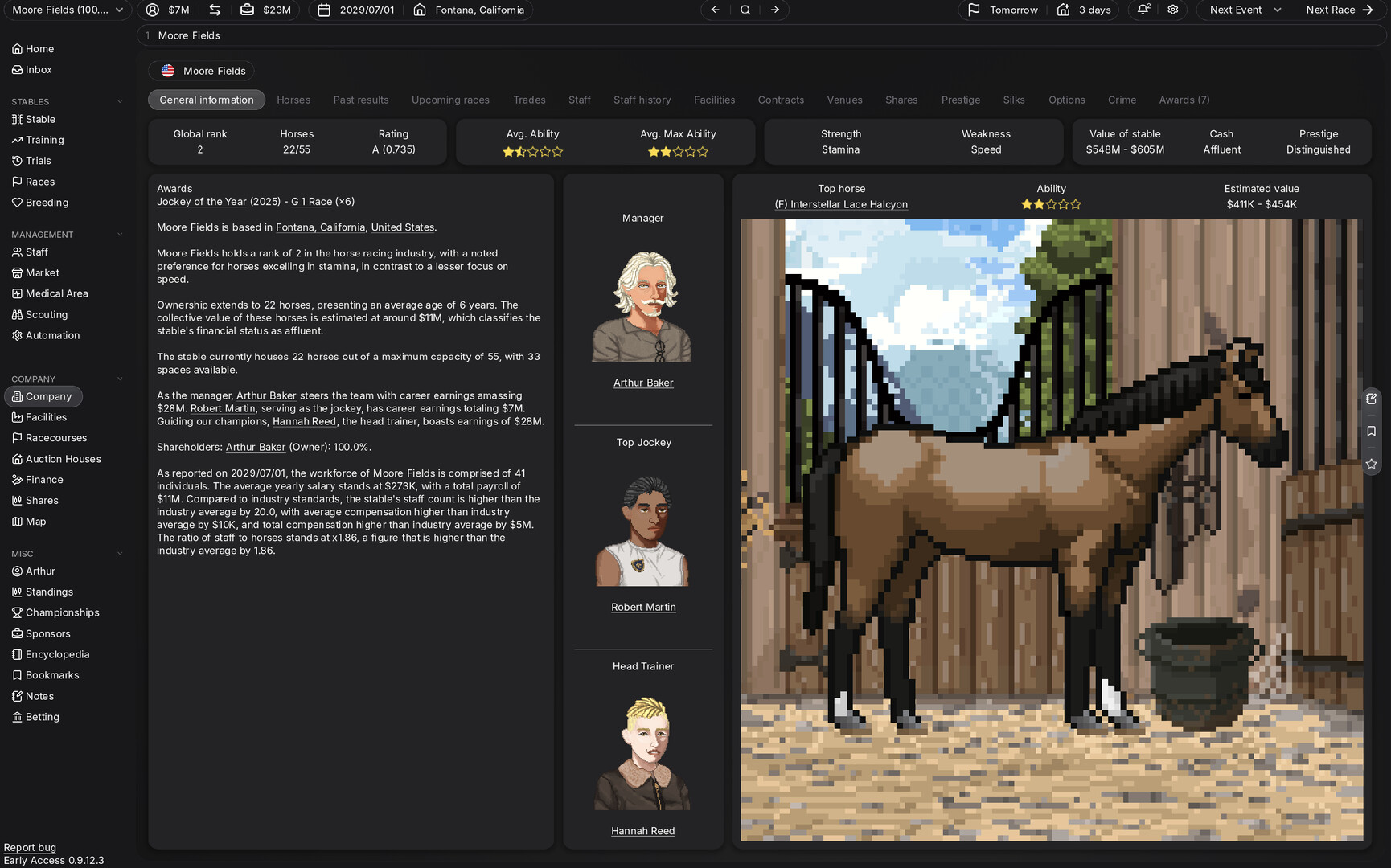
Task: Click the calendar date 2029/07/01
Action: (356, 10)
